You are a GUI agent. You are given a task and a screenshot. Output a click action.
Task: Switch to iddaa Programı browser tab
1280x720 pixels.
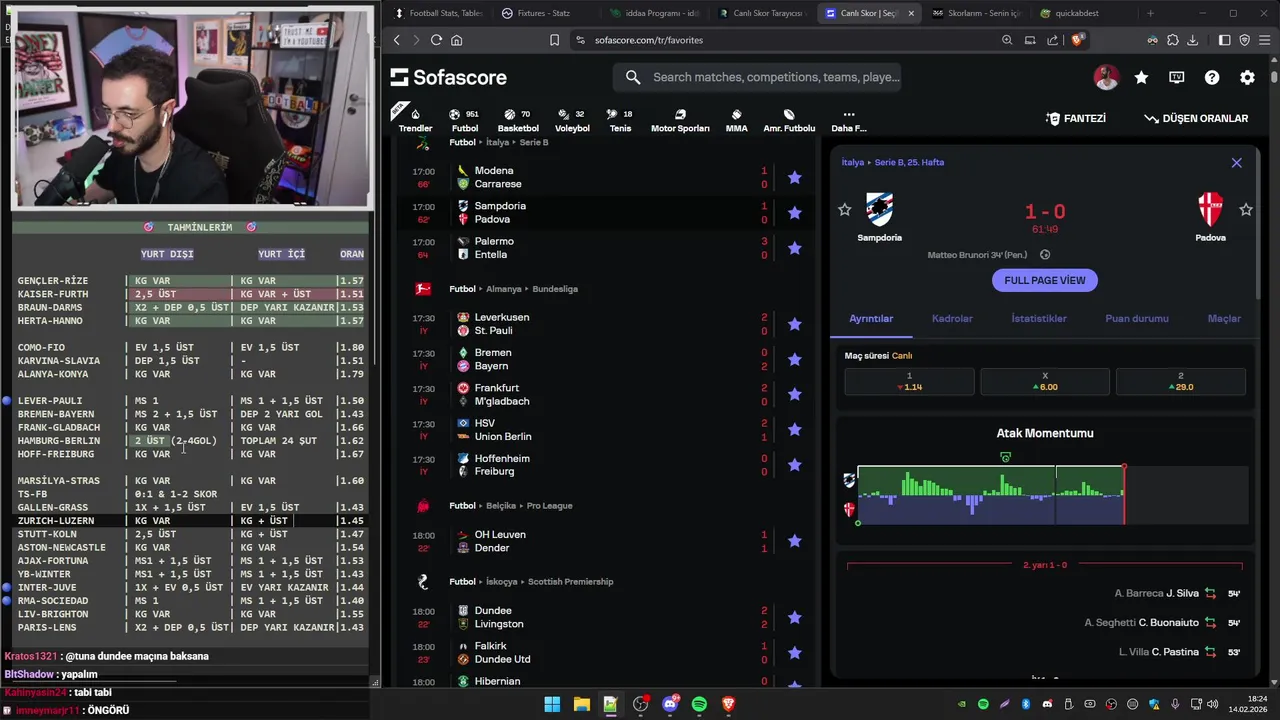[x=655, y=13]
